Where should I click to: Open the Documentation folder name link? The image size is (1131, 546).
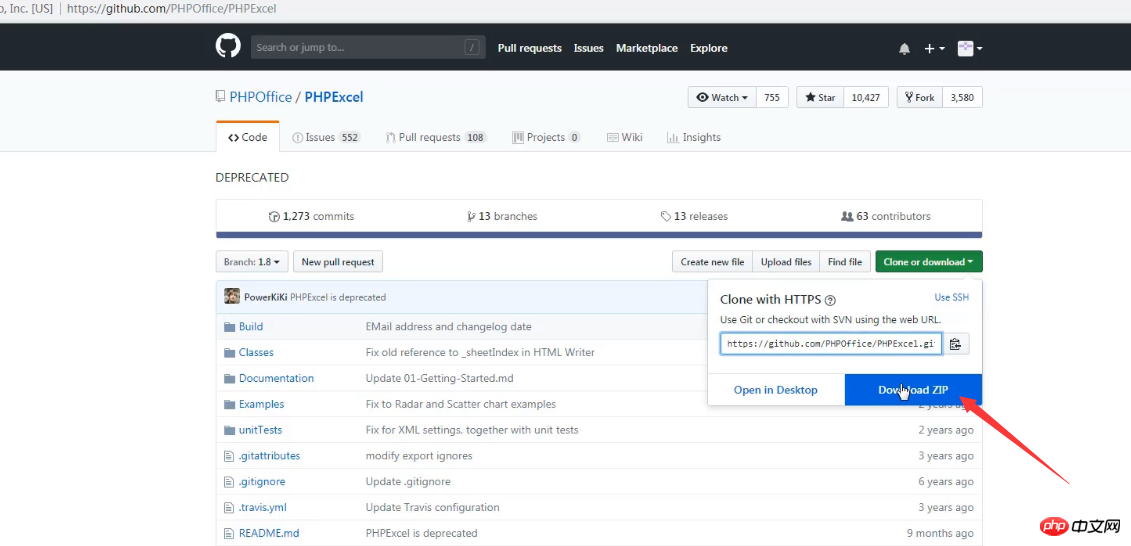[x=276, y=379]
